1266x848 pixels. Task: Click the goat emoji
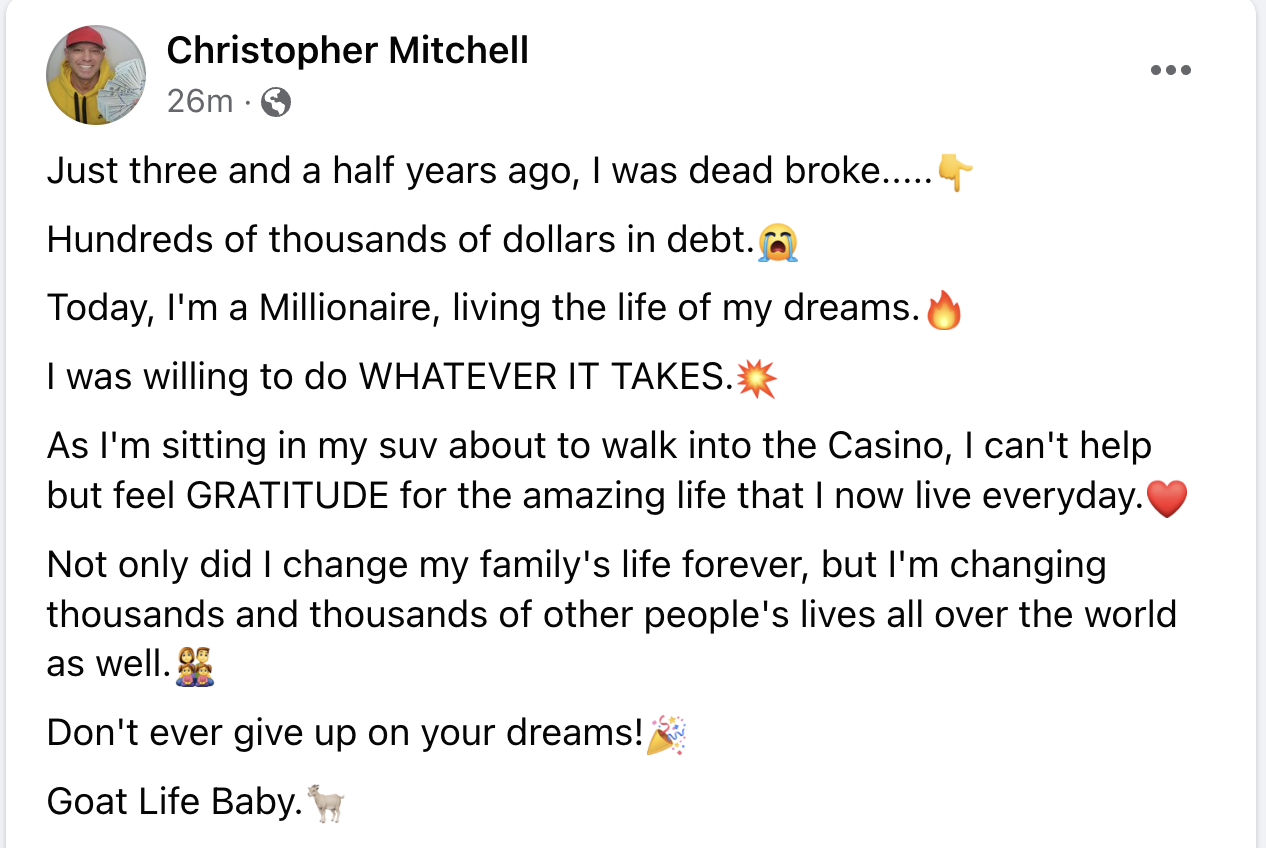(x=325, y=803)
